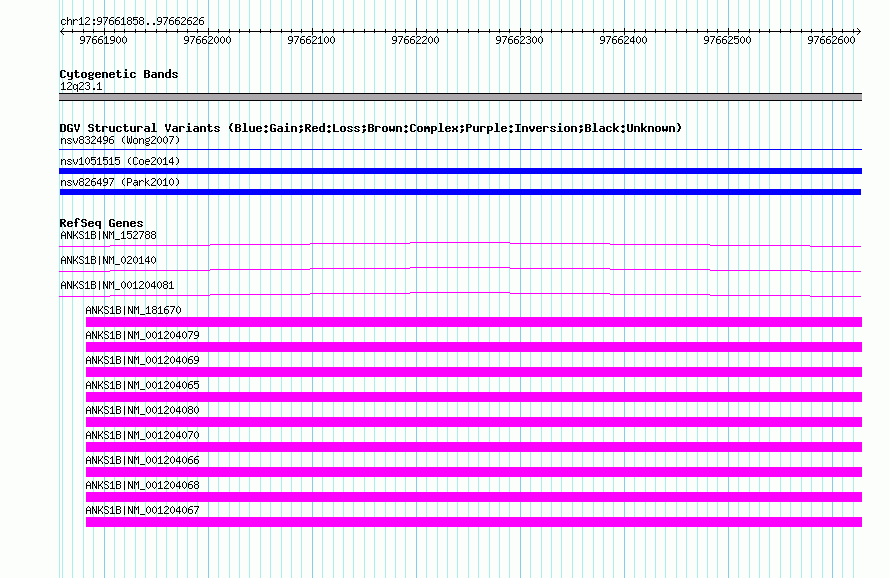Click the 97662500 ruler tick label

point(727,40)
